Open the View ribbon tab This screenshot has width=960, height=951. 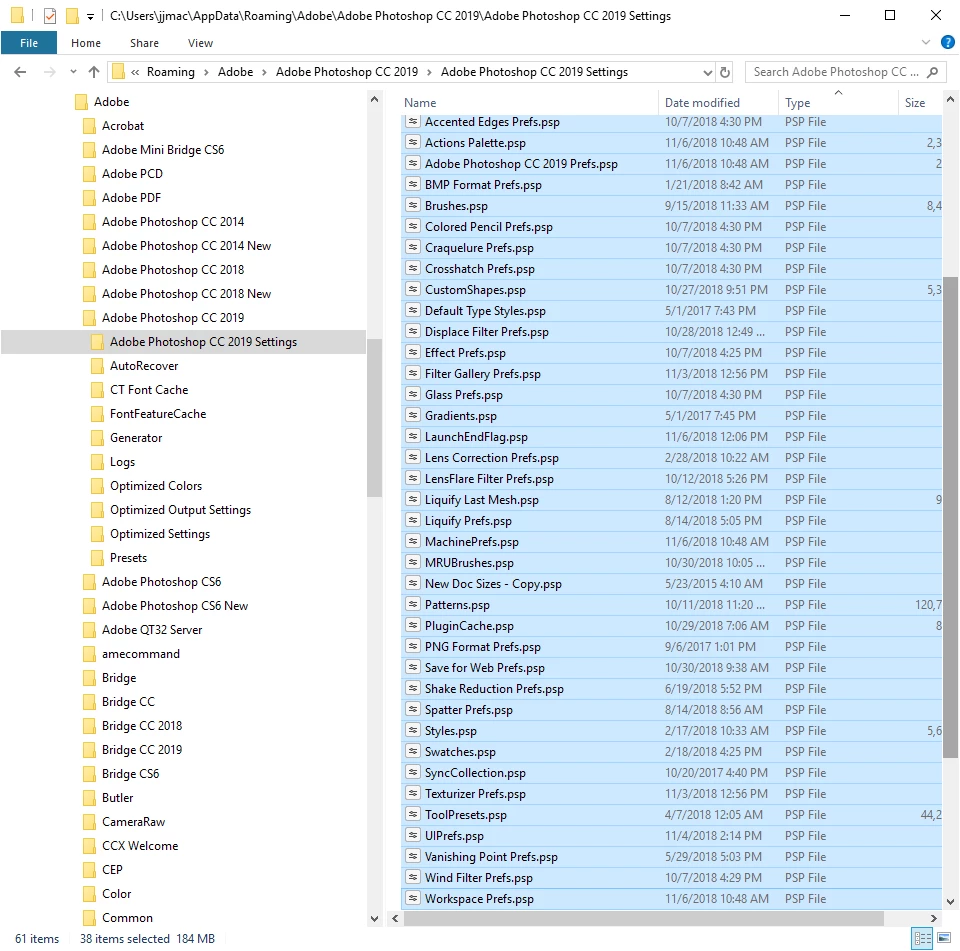click(200, 43)
